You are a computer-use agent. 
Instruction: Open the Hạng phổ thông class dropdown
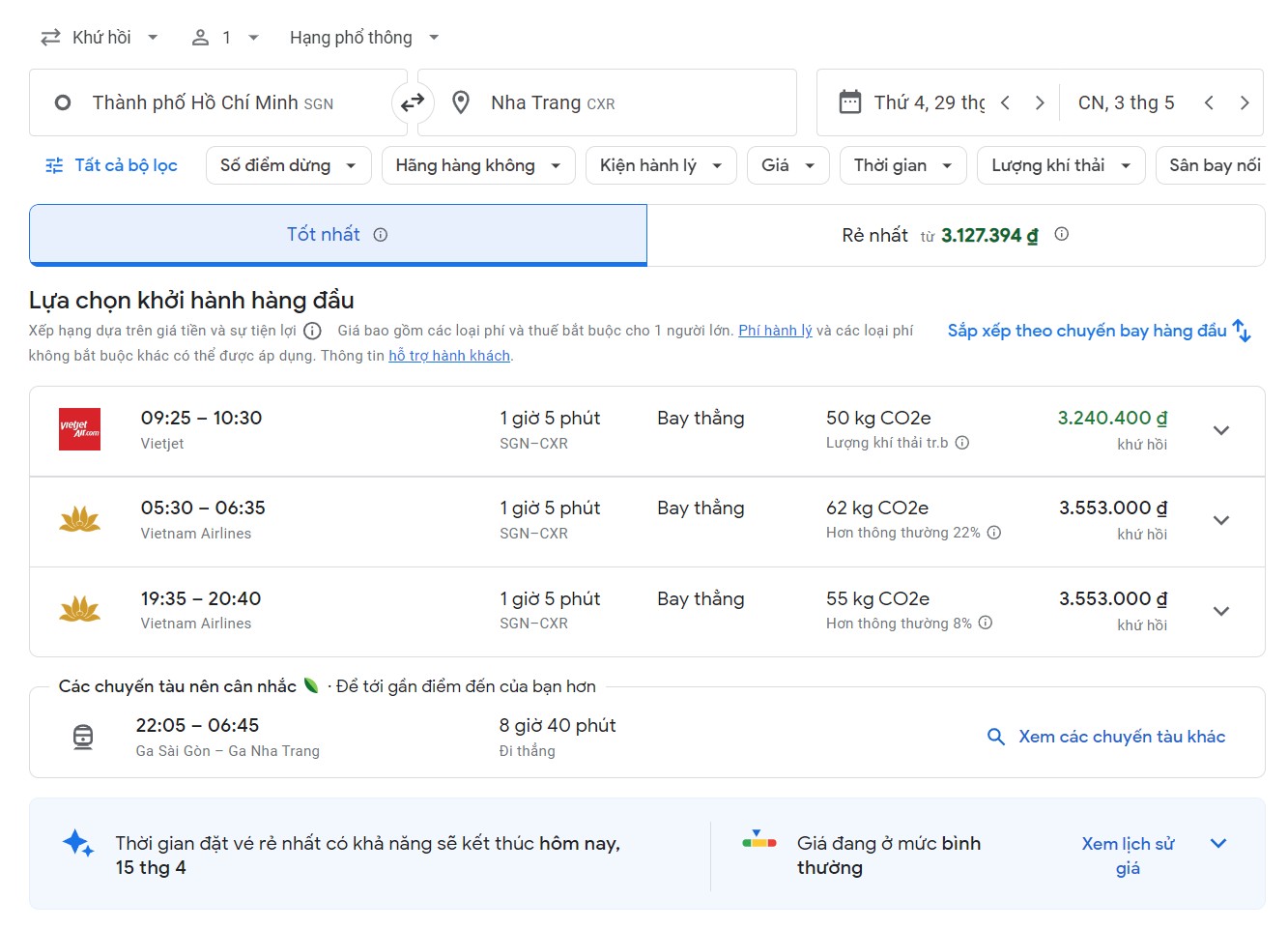click(363, 38)
